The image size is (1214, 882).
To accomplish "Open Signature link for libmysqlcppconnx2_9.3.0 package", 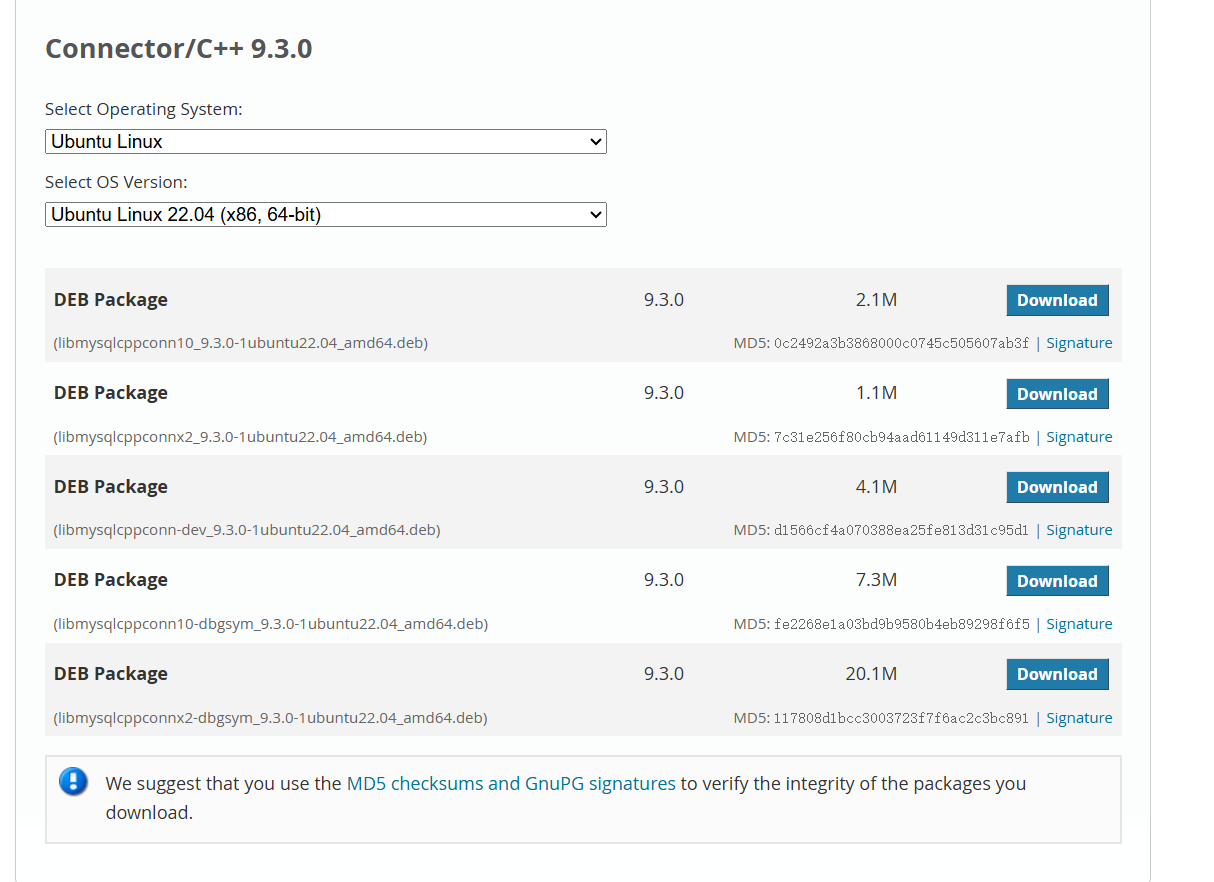I will point(1079,437).
